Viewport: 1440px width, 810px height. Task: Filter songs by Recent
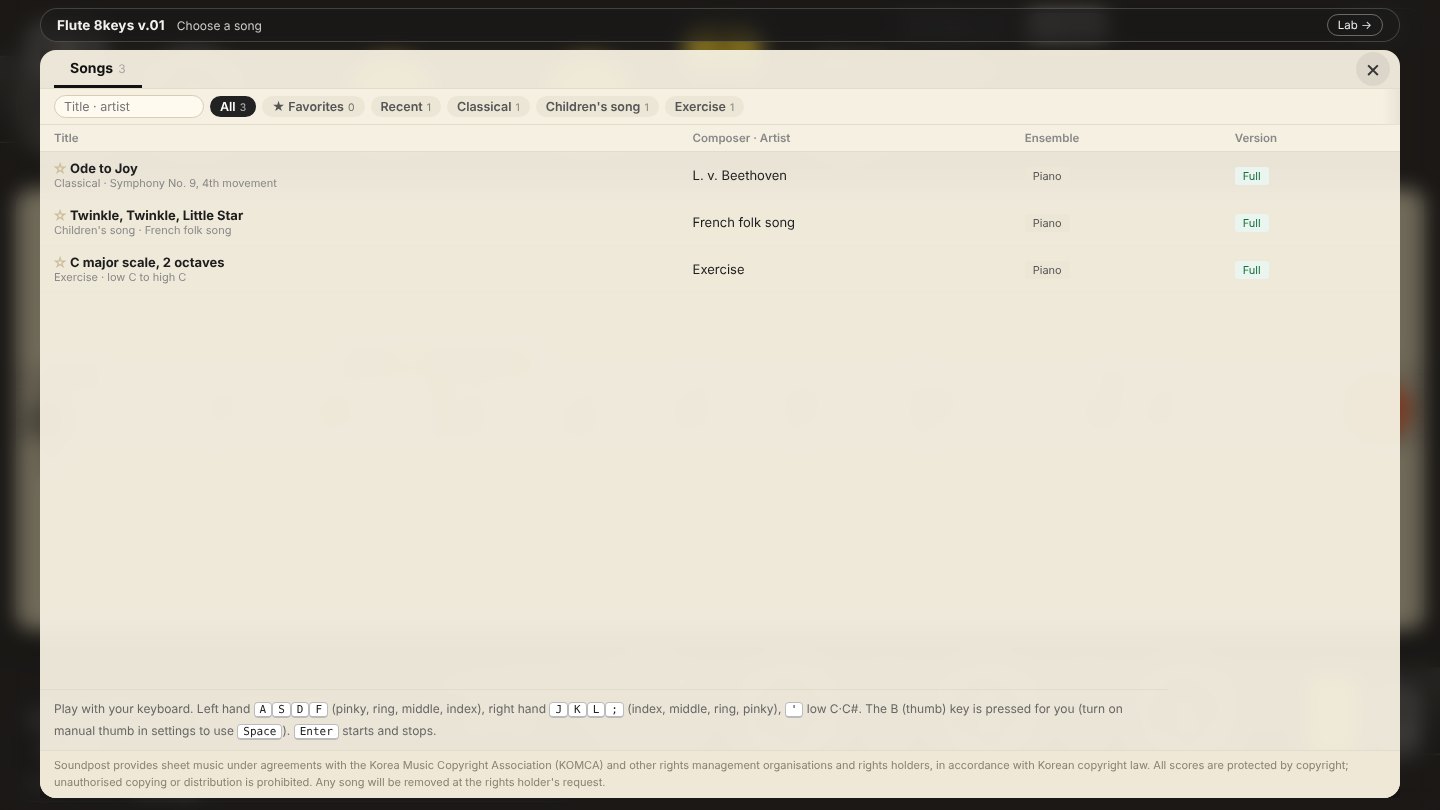click(x=406, y=106)
